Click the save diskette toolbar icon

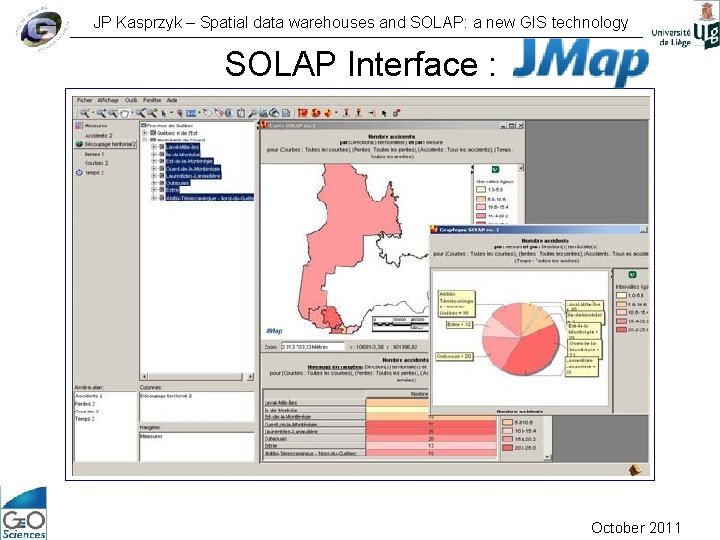(x=286, y=113)
